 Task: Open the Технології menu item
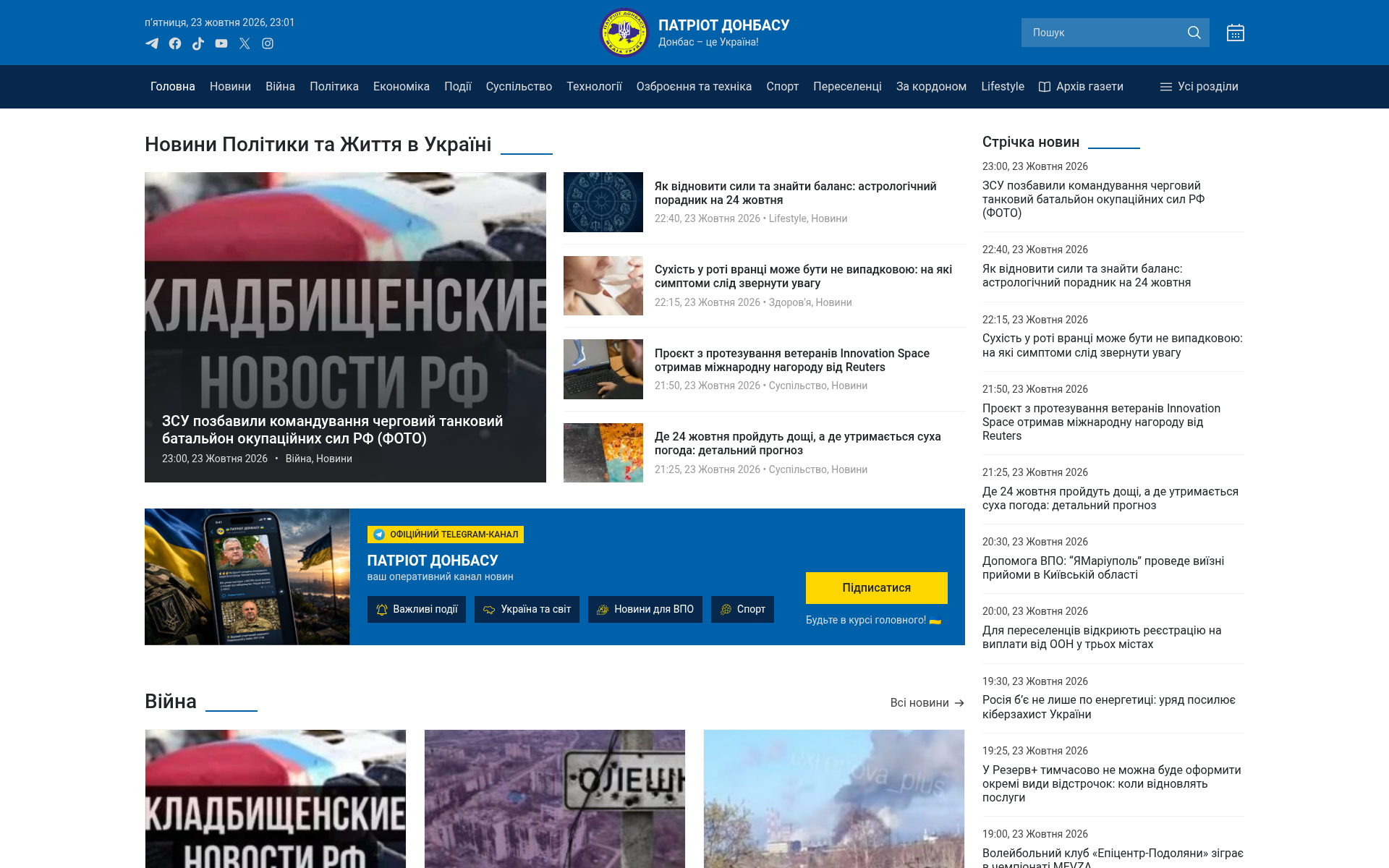[594, 86]
